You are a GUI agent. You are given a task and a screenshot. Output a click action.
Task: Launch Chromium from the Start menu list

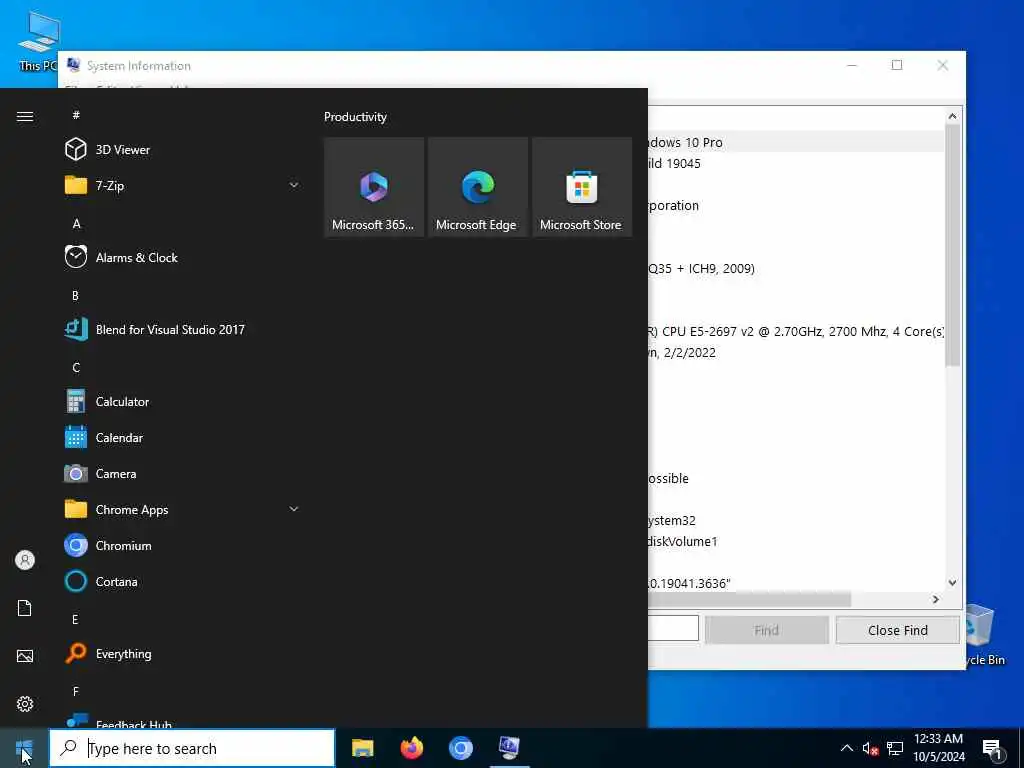(182, 545)
